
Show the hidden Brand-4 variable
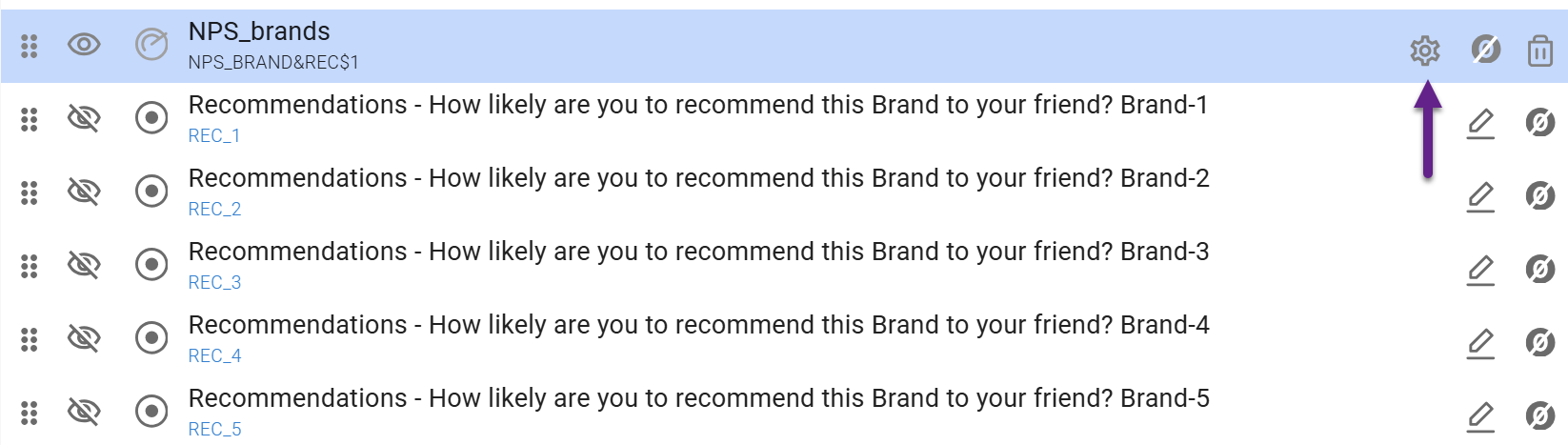[84, 338]
